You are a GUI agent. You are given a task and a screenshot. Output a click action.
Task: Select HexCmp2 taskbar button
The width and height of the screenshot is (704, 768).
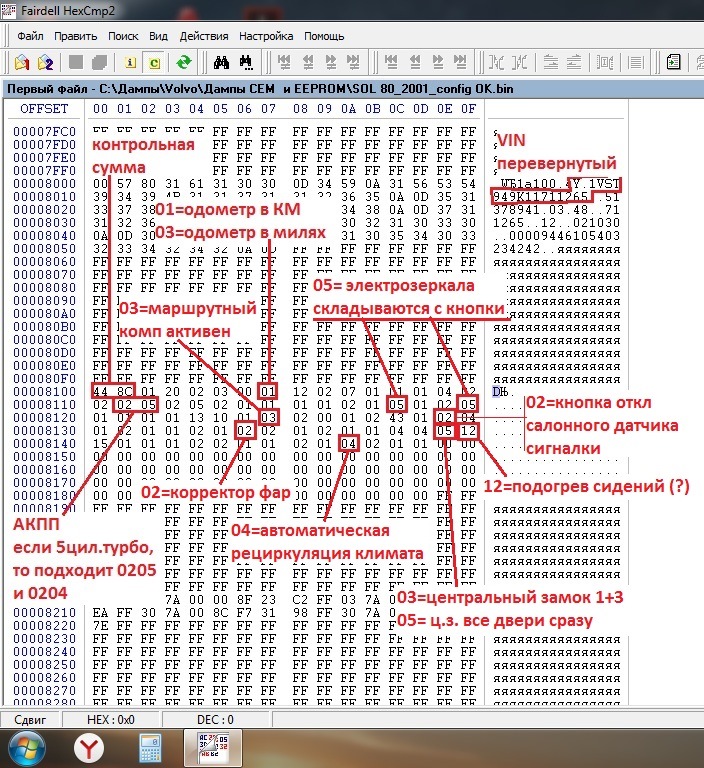pyautogui.click(x=213, y=747)
